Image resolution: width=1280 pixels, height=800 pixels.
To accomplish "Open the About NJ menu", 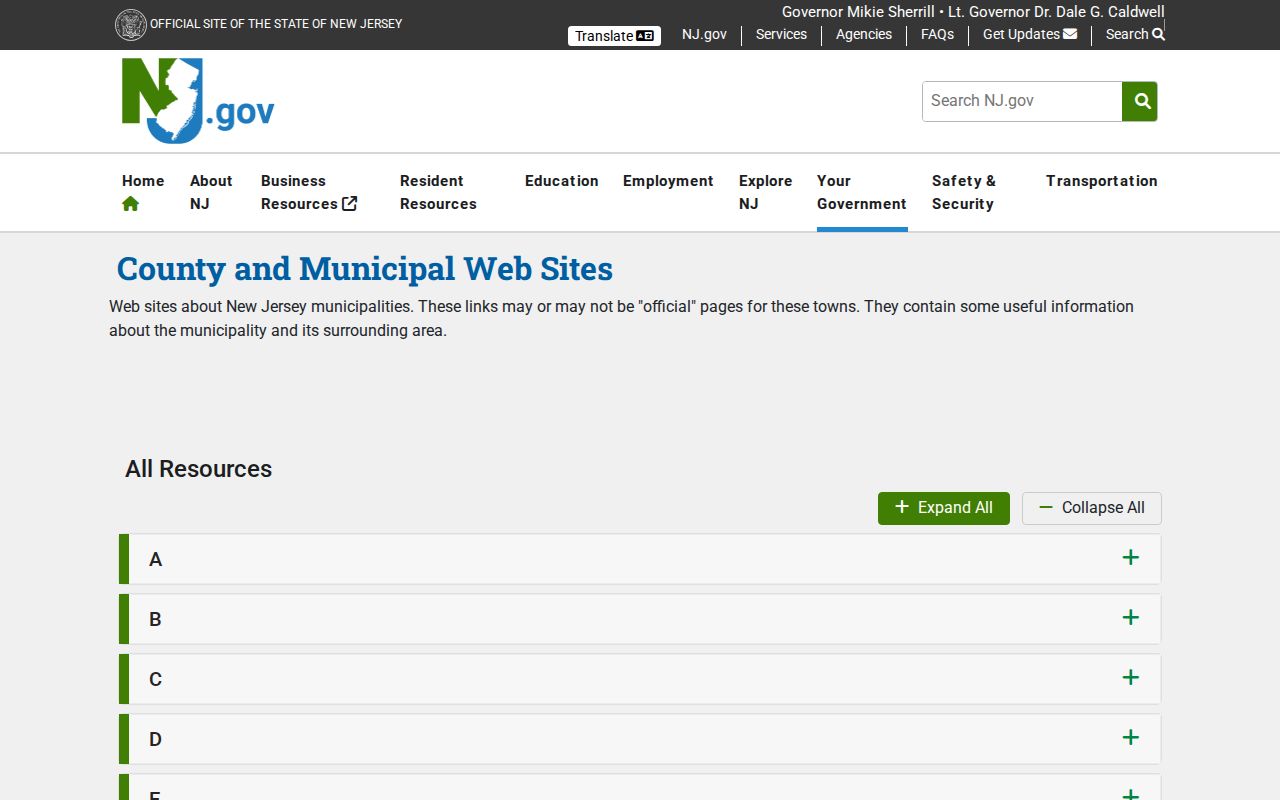I will pos(211,192).
